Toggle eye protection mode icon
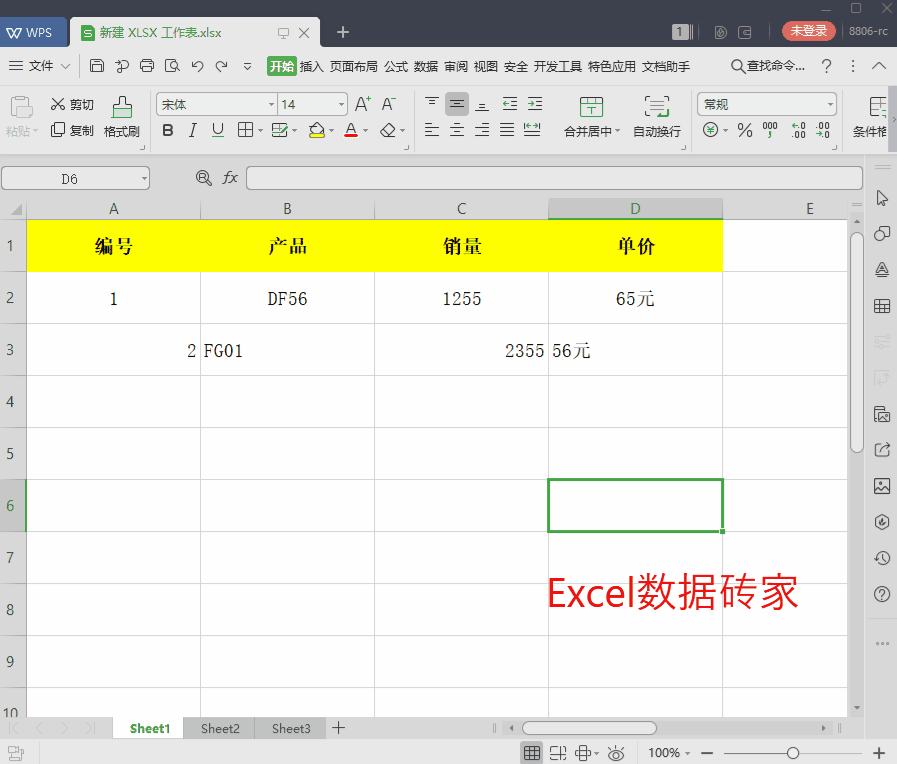Image resolution: width=897 pixels, height=764 pixels. 616,753
